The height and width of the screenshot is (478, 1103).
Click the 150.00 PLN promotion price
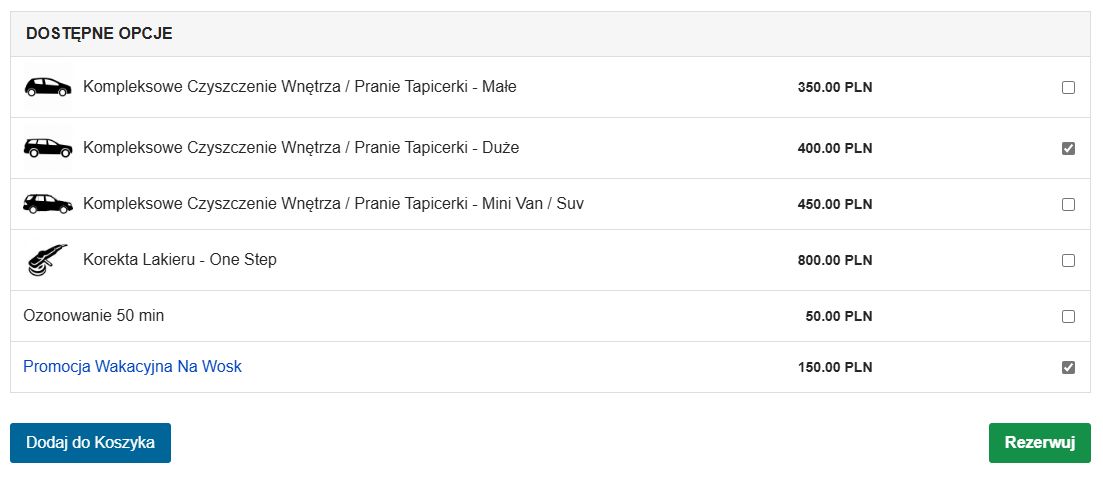click(835, 367)
